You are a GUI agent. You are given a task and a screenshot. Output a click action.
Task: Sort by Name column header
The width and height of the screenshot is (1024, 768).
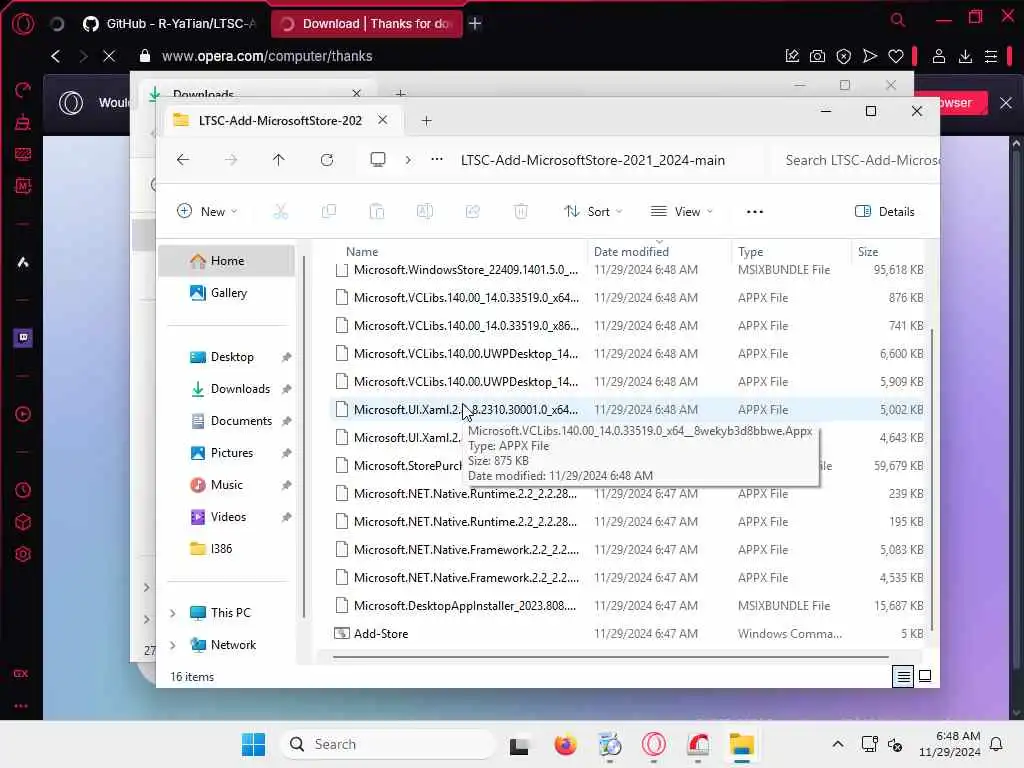click(x=362, y=251)
